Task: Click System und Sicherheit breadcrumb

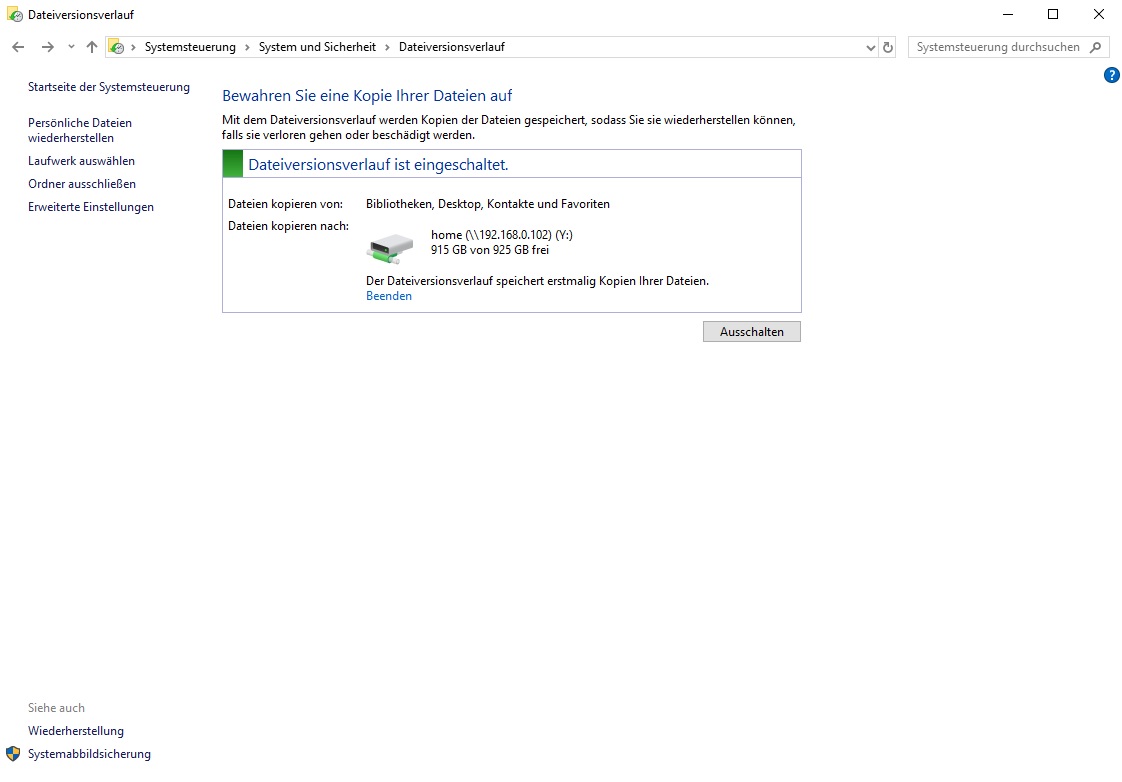Action: [317, 47]
